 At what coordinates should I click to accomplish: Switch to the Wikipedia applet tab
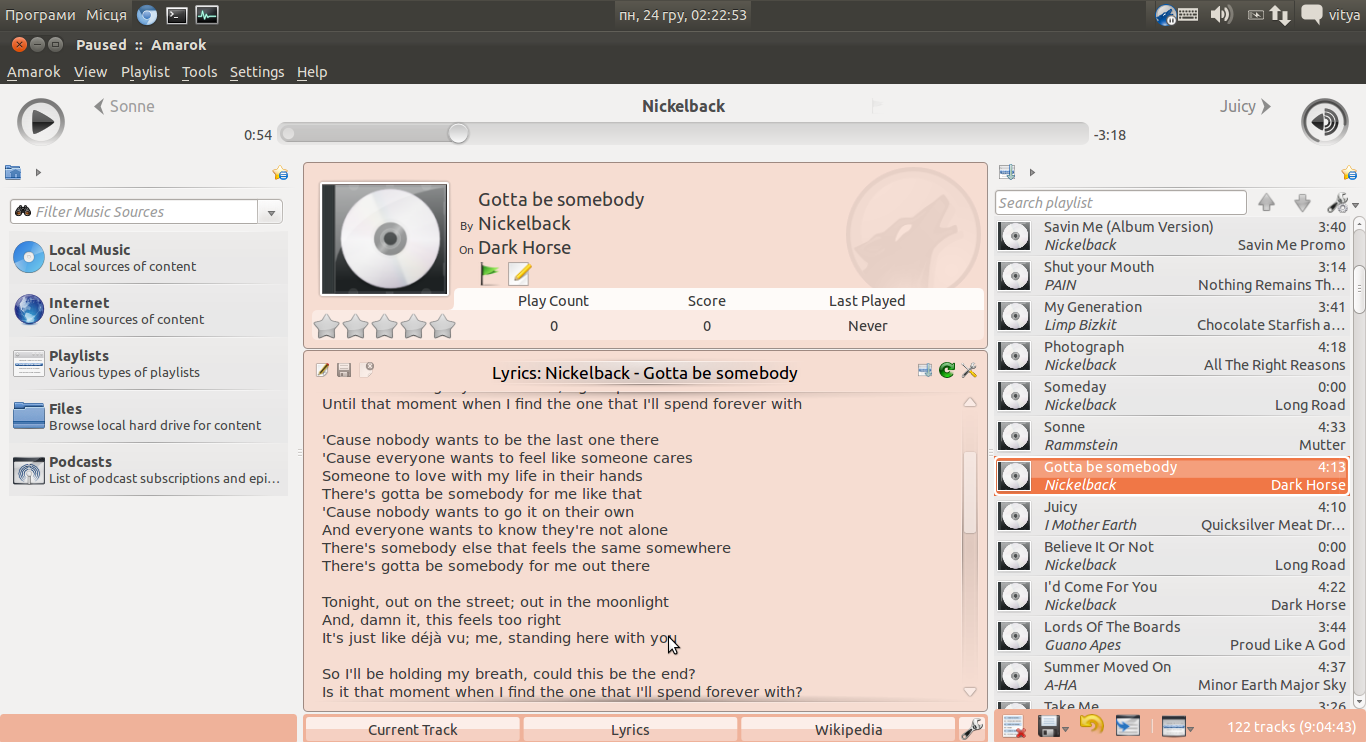848,730
